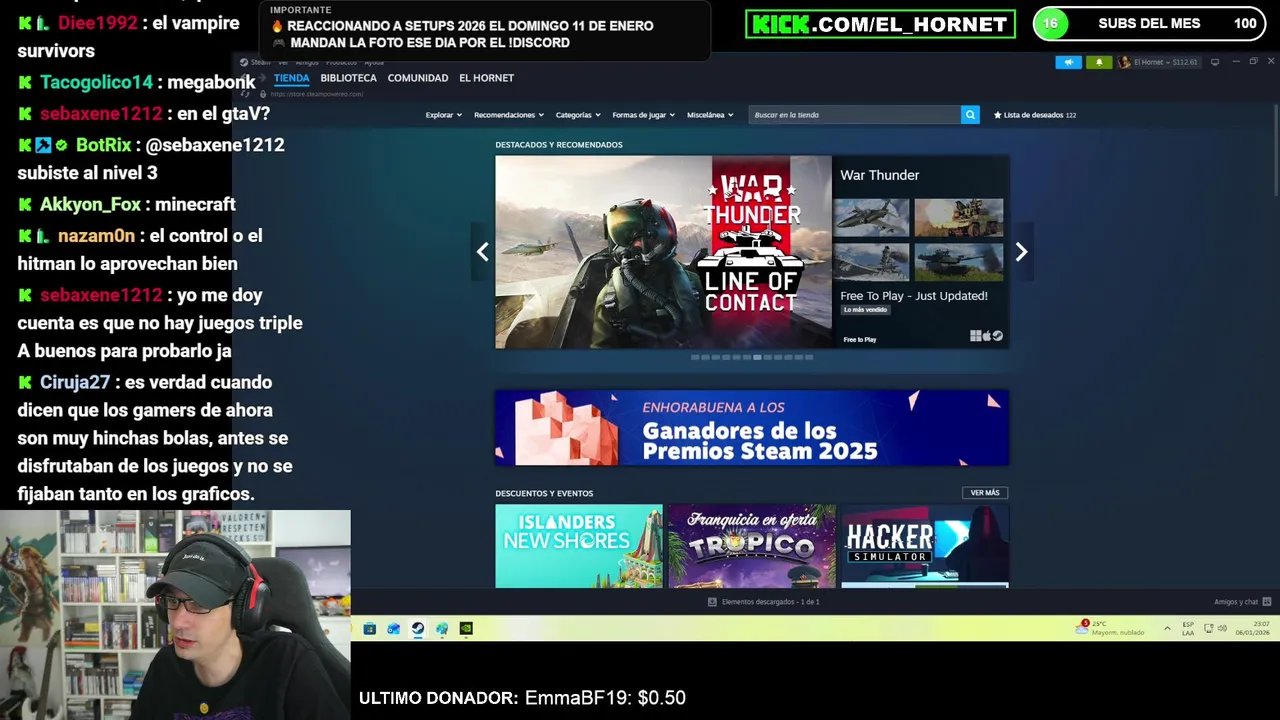
Task: Show hidden system tray icons
Action: [x=1167, y=629]
